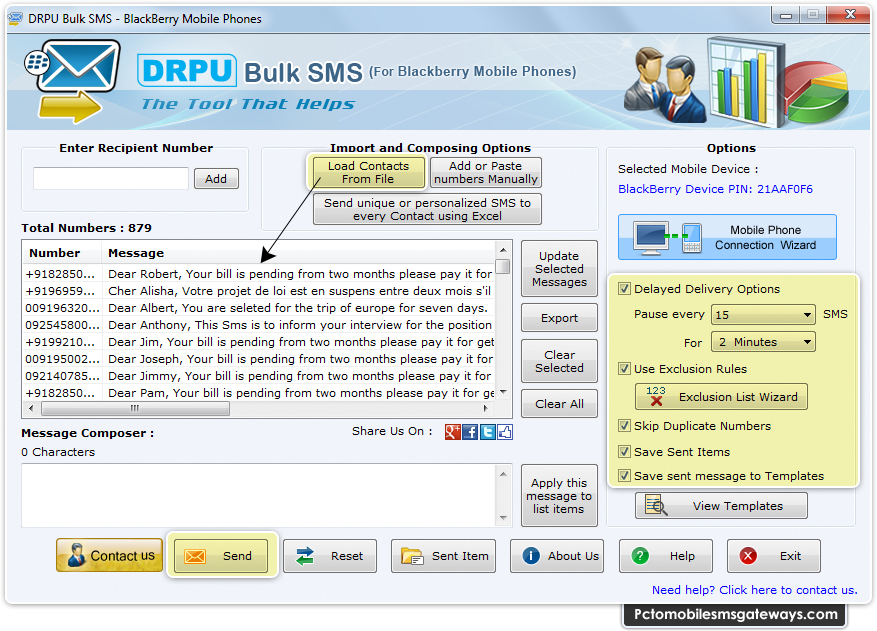Click the Facebook share icon

point(470,432)
